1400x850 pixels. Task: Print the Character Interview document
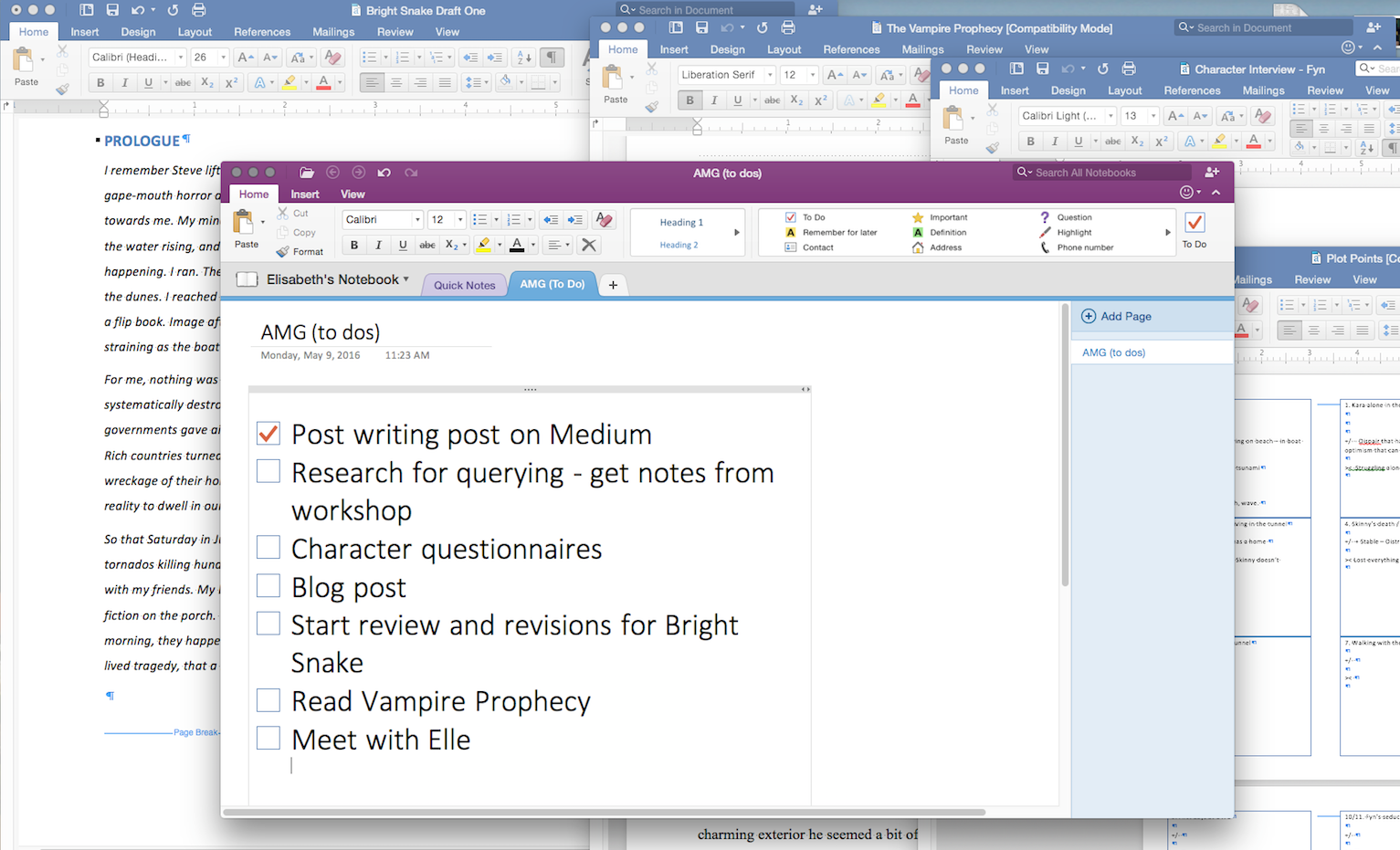pyautogui.click(x=1129, y=68)
